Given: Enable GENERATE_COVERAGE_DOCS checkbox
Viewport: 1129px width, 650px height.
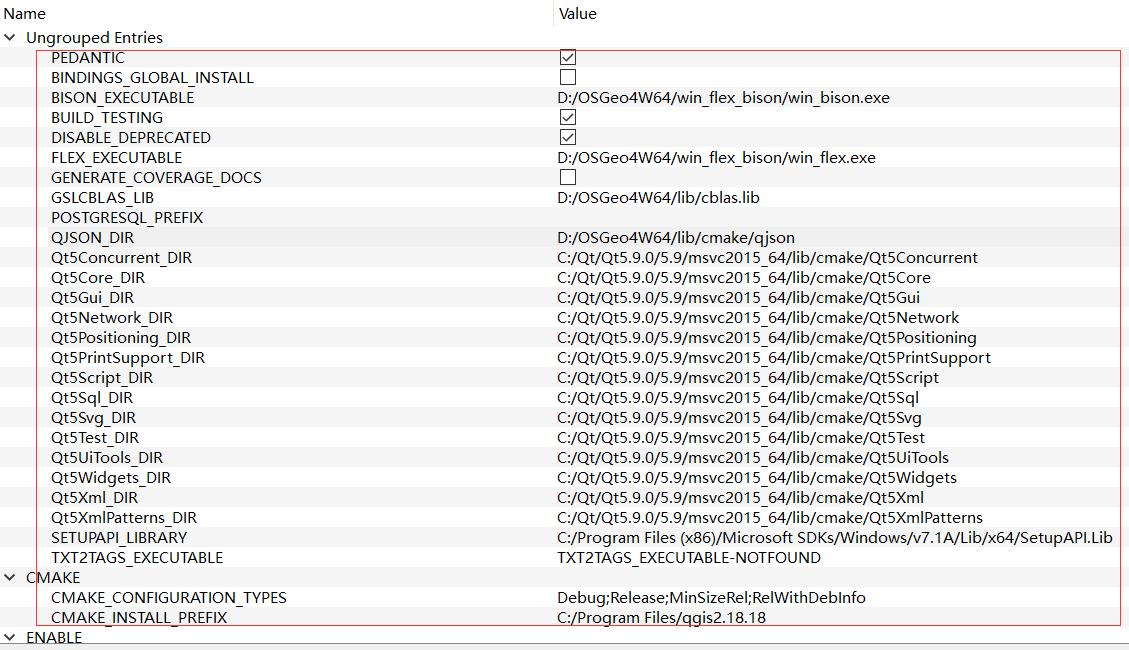Looking at the screenshot, I should (x=567, y=177).
